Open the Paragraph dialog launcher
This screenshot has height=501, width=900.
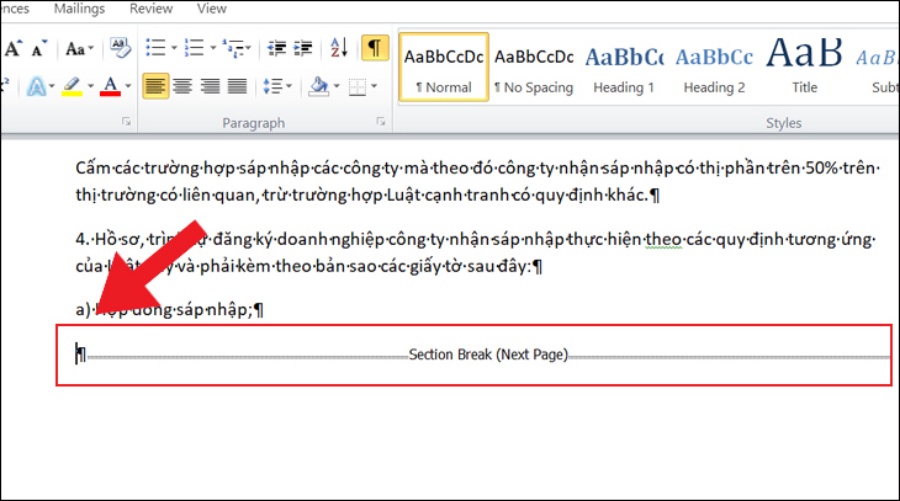(x=381, y=121)
